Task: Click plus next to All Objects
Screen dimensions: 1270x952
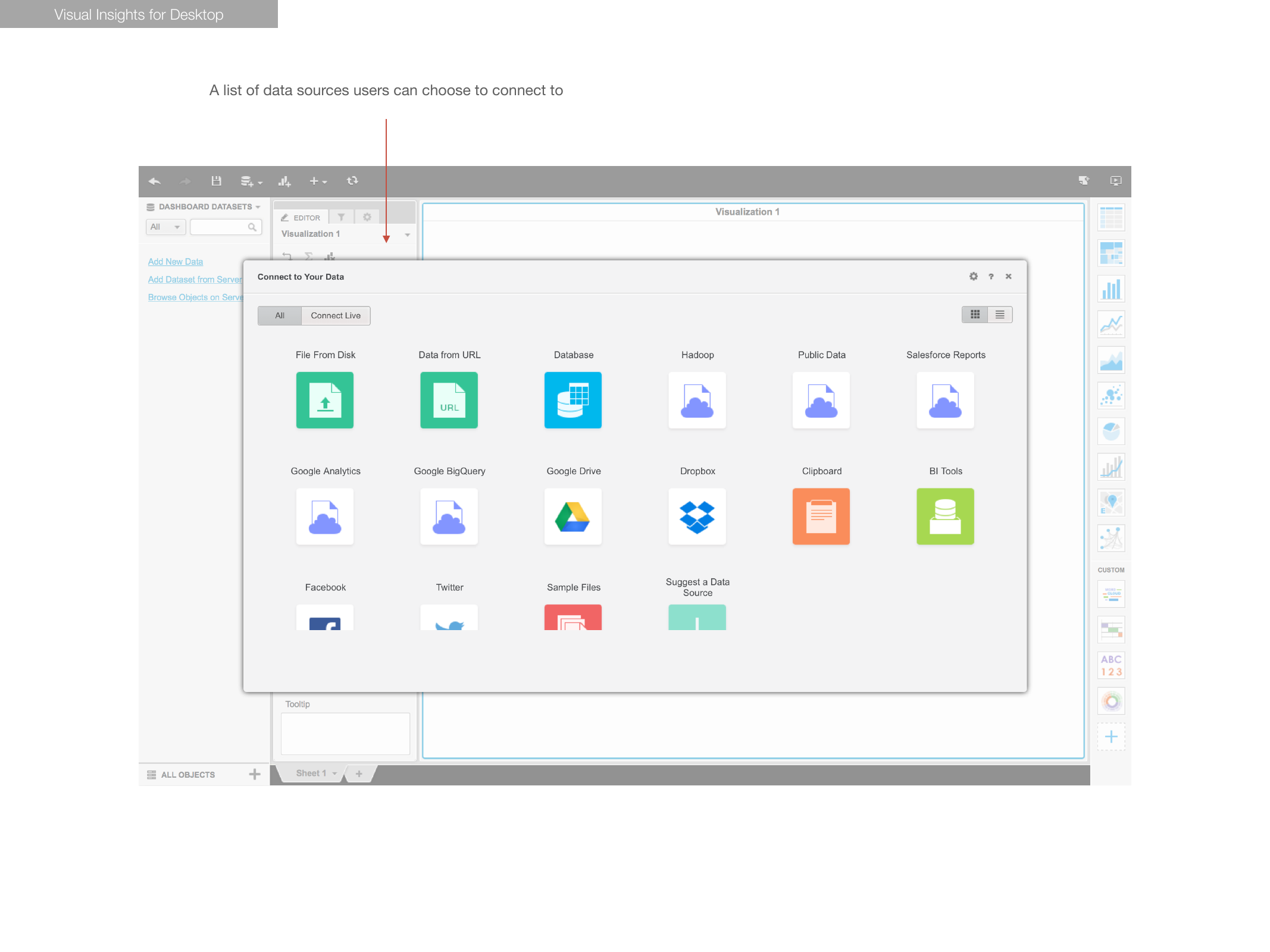Action: pyautogui.click(x=255, y=774)
